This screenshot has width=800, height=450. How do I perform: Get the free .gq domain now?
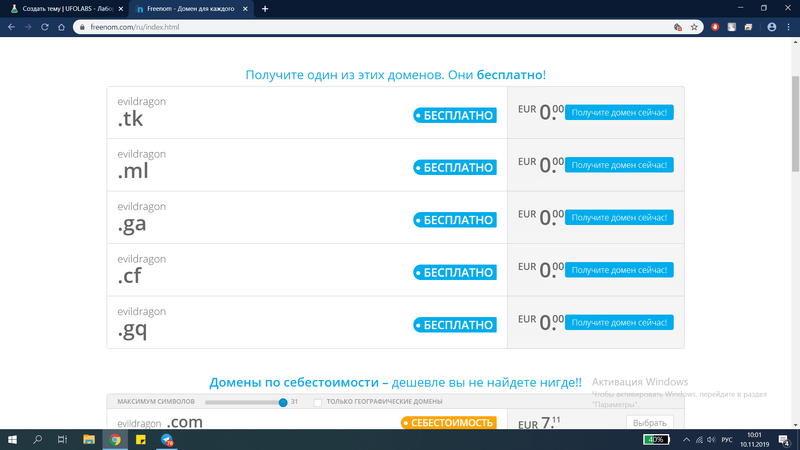pyautogui.click(x=619, y=322)
